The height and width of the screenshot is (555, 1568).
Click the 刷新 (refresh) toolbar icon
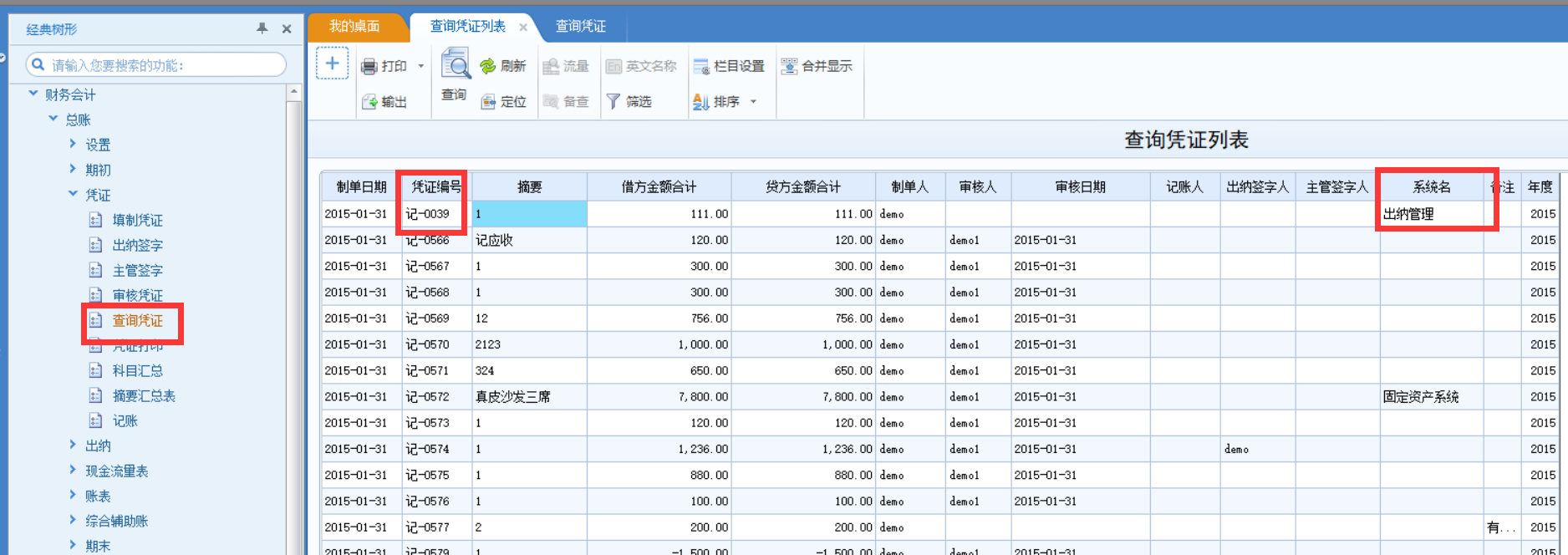[488, 66]
